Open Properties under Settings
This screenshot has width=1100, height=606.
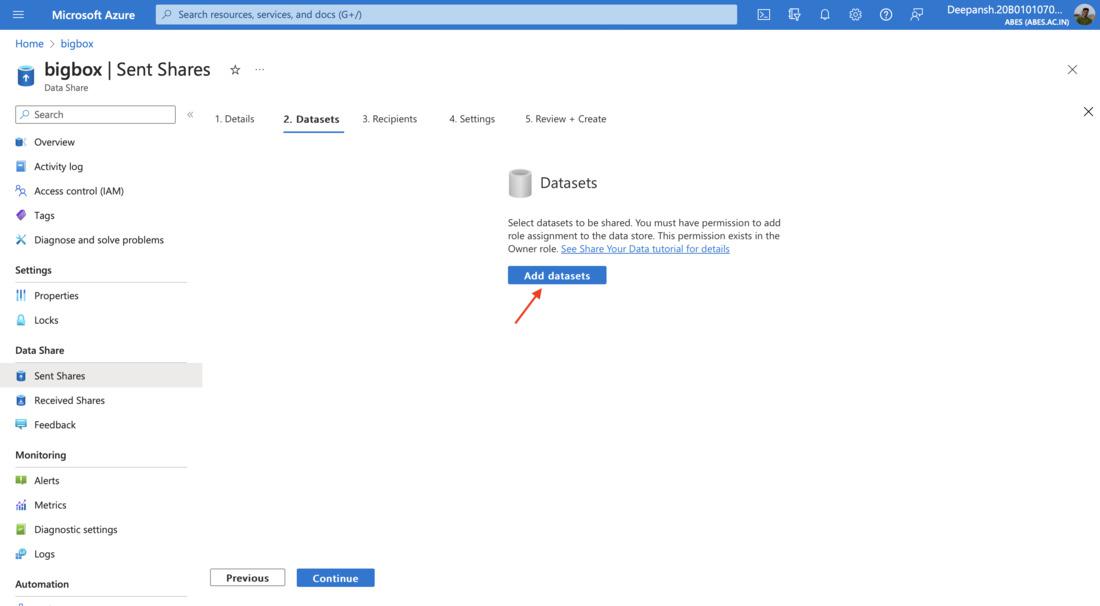tap(56, 295)
